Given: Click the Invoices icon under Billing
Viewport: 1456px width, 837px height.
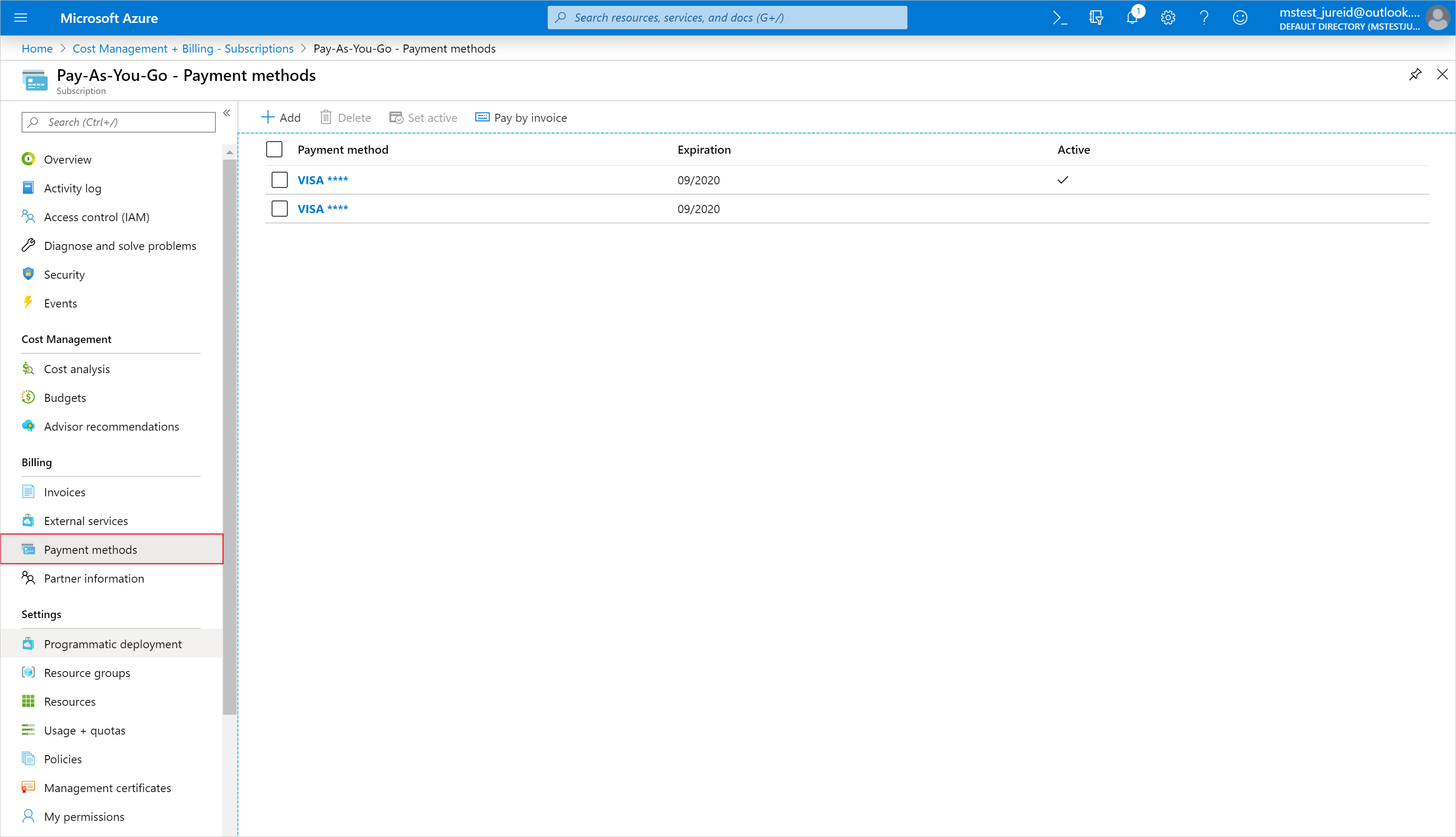Looking at the screenshot, I should 28,491.
